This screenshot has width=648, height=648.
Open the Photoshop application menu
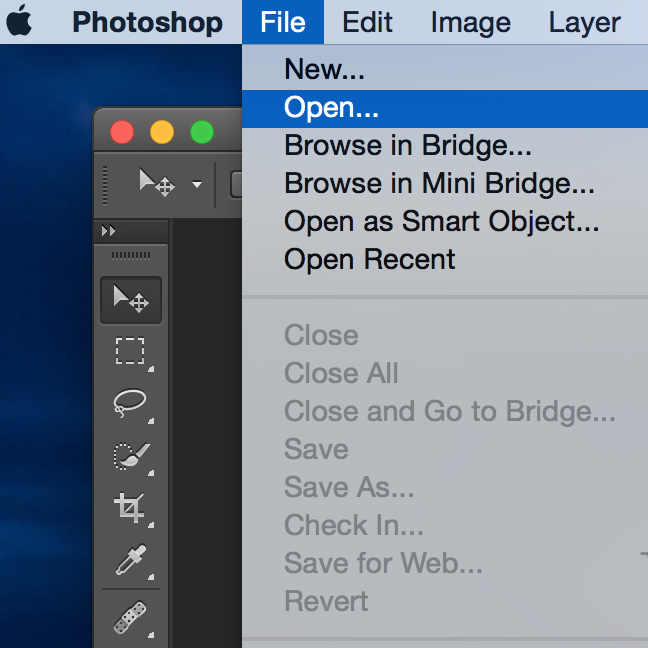[x=147, y=22]
